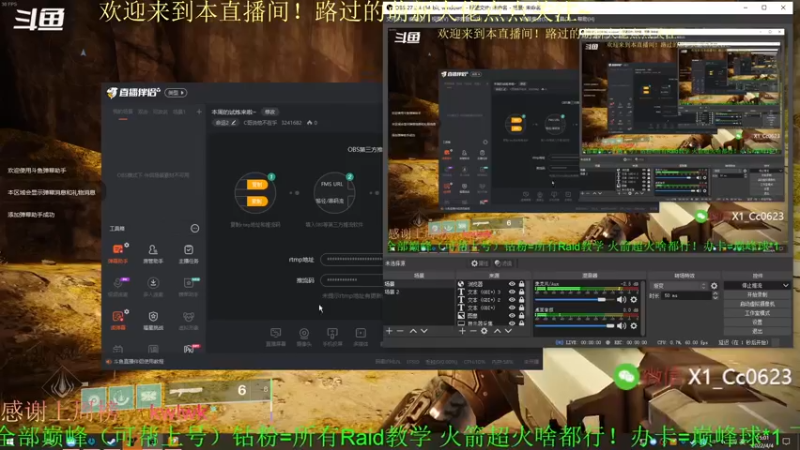Click the rtmp地址 input field

351,260
